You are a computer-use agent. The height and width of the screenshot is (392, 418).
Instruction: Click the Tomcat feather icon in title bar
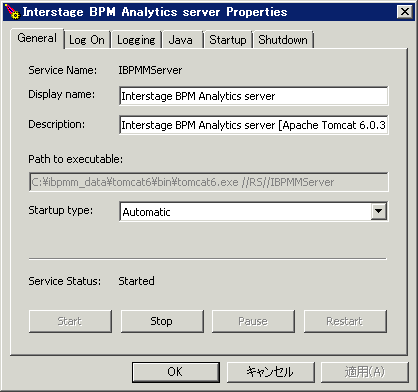tap(13, 11)
